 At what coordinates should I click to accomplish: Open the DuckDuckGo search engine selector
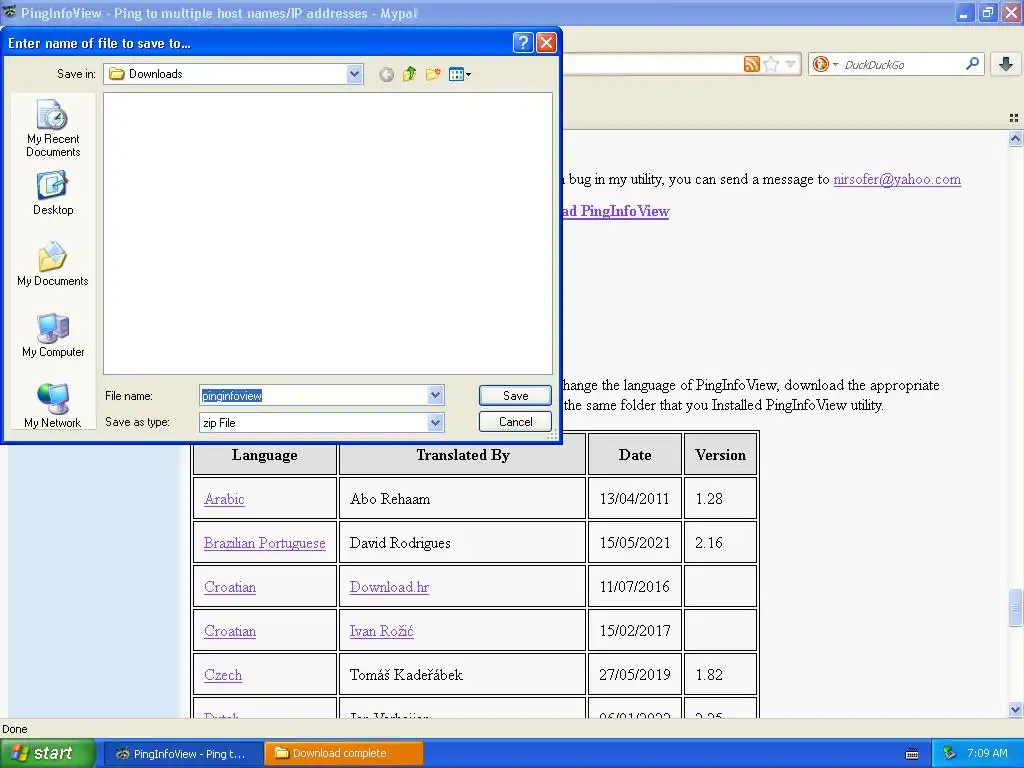[825, 64]
